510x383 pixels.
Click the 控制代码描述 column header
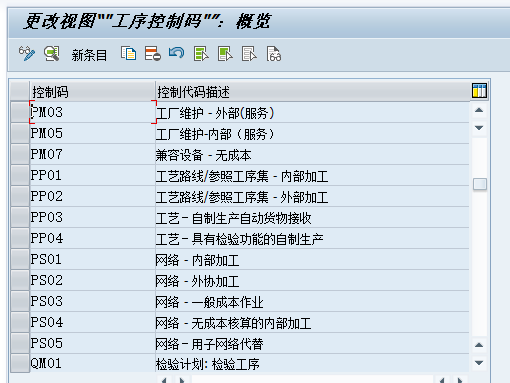[313, 91]
